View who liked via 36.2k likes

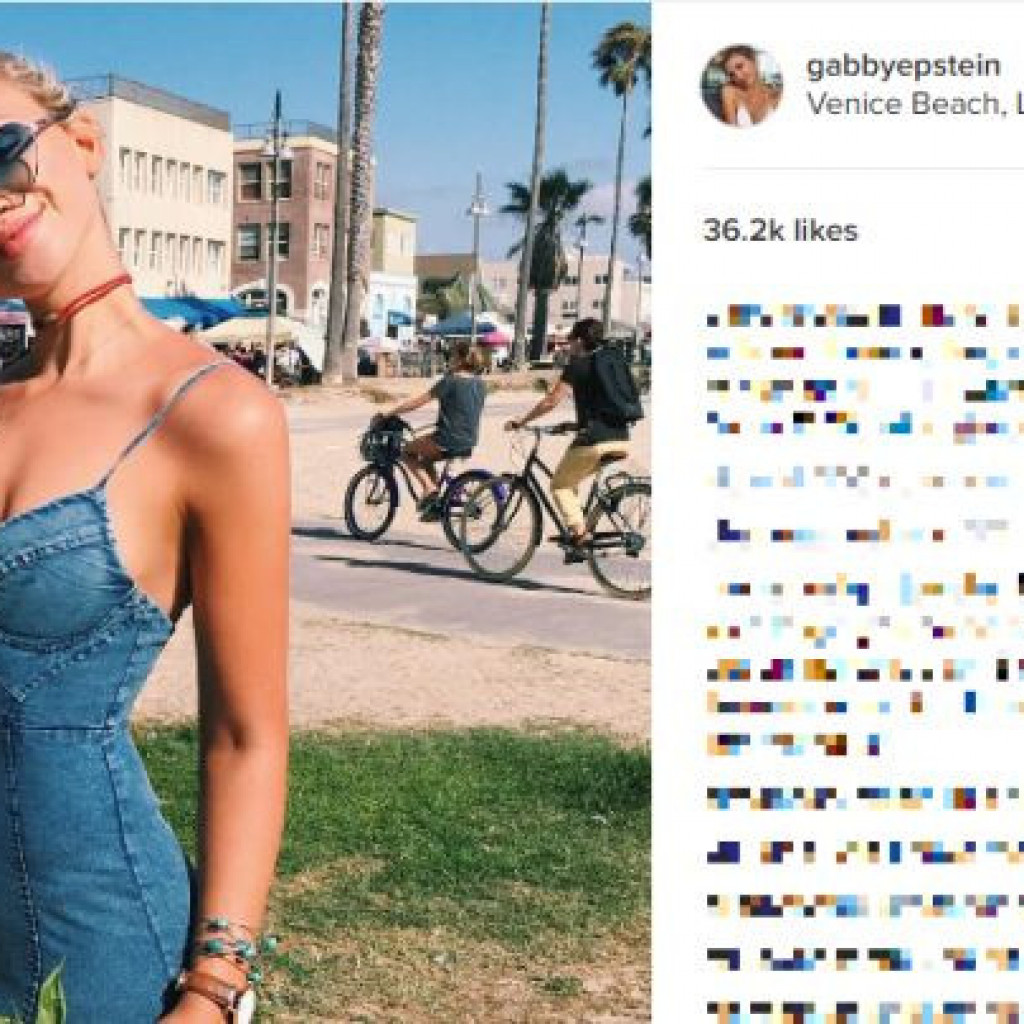tap(780, 231)
